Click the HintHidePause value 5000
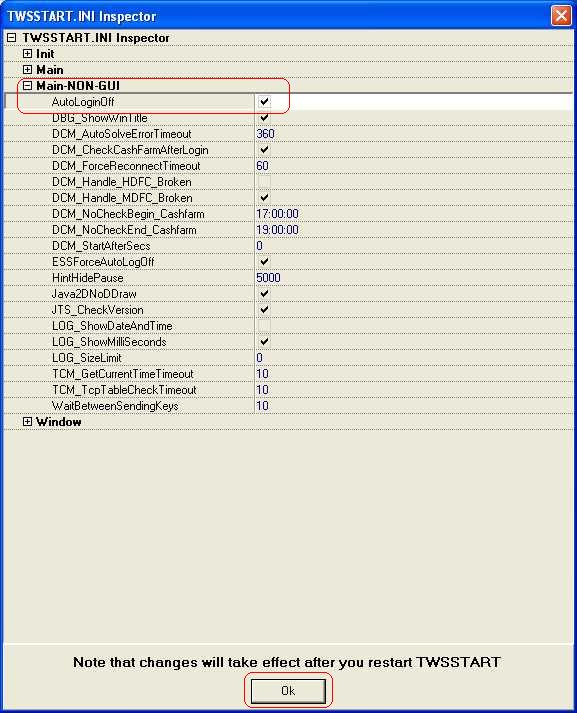The height and width of the screenshot is (713, 577). point(268,278)
